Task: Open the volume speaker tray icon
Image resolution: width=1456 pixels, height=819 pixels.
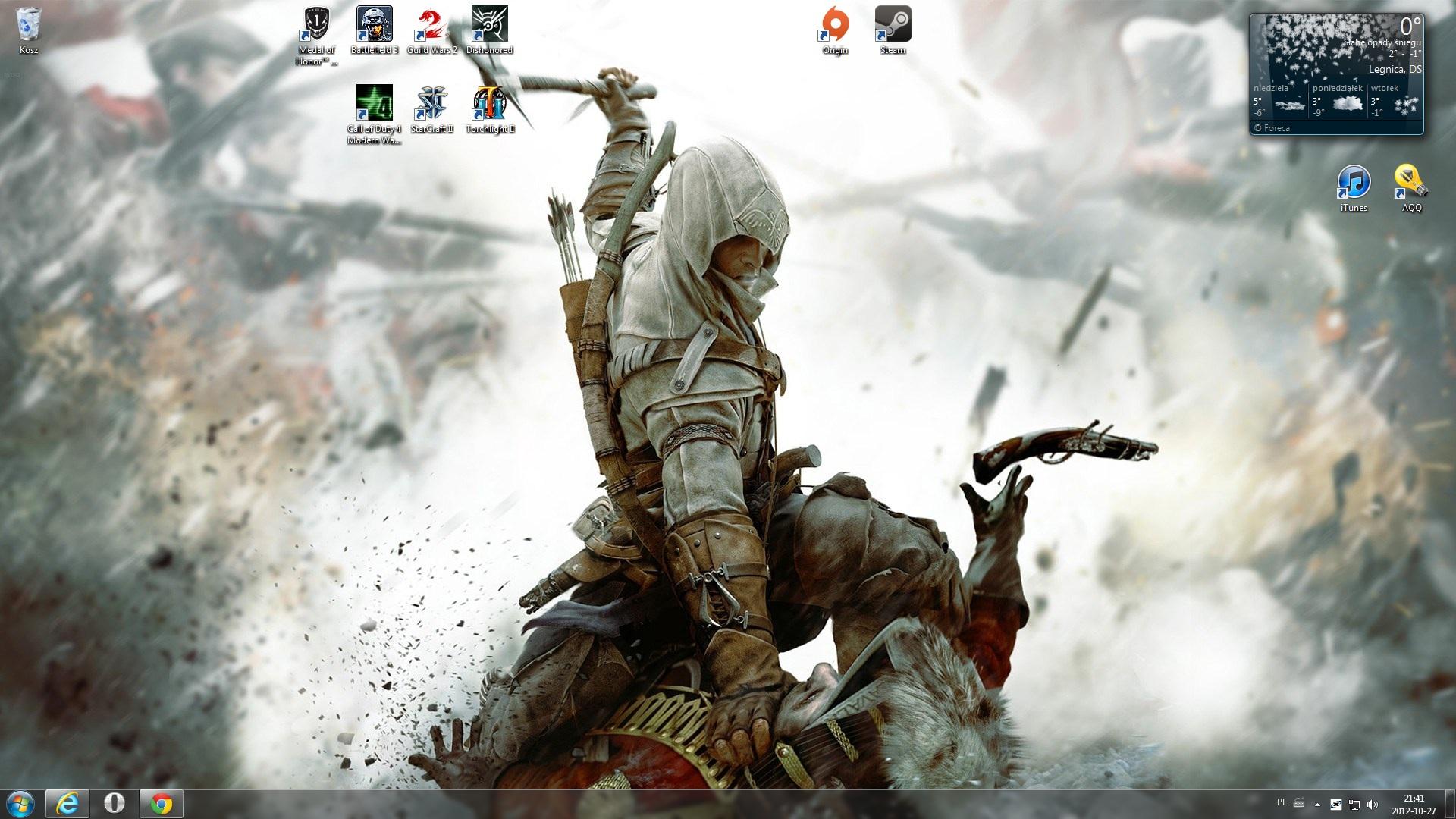Action: 1372,804
